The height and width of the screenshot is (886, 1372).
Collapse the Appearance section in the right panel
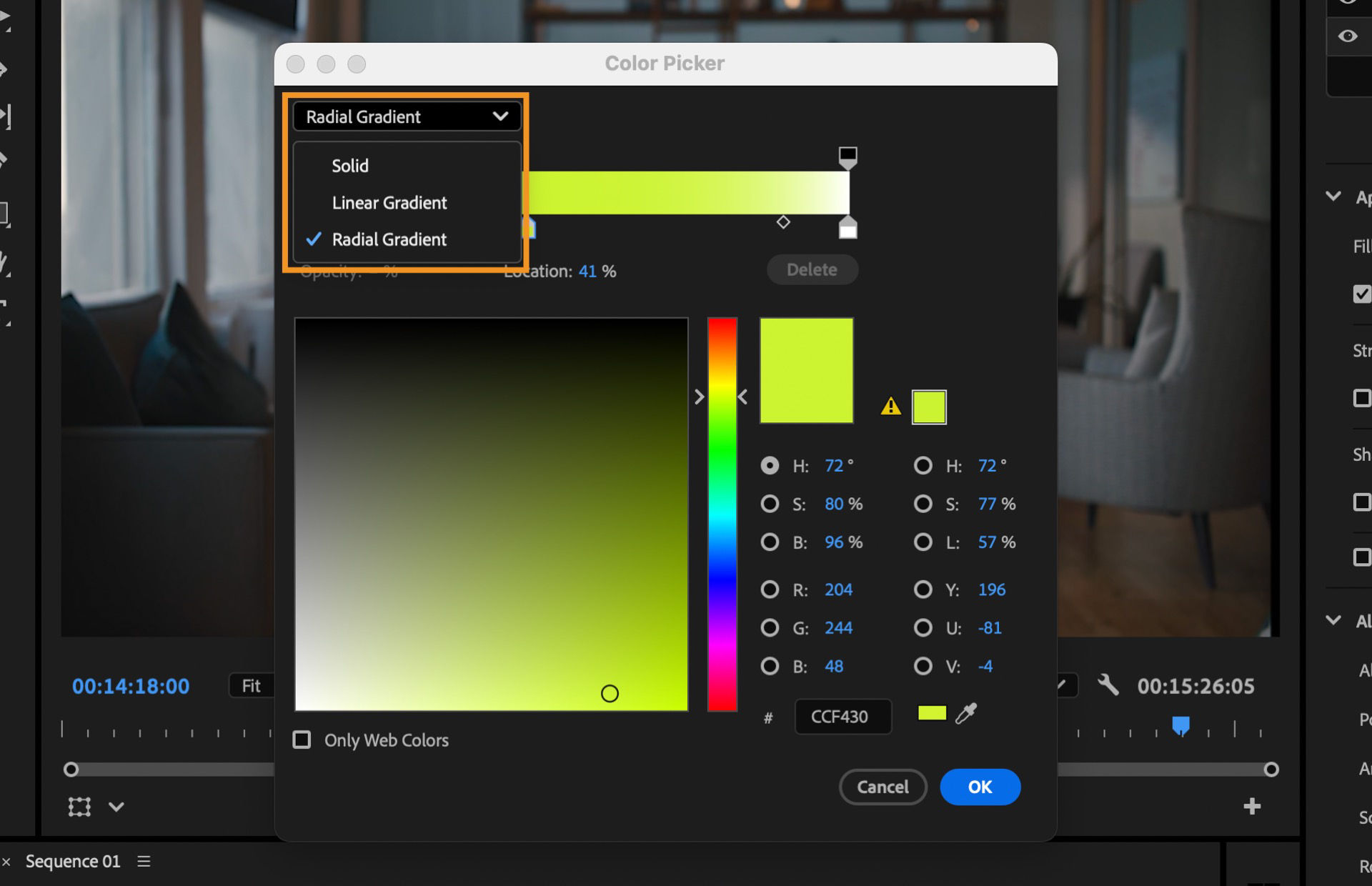[x=1332, y=196]
